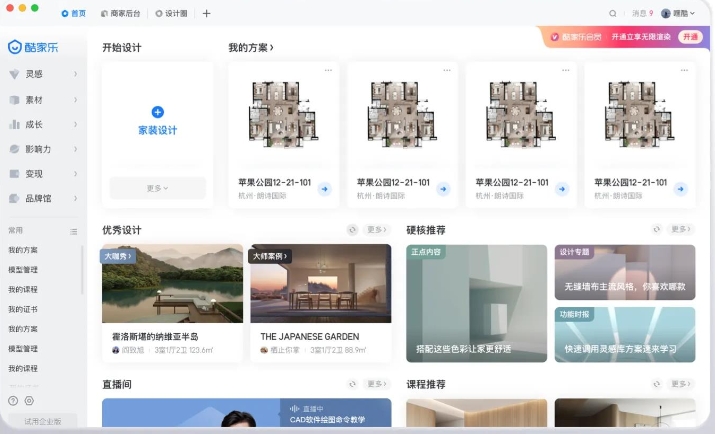Click the 试用企业版 button
717x436 pixels.
click(43, 421)
